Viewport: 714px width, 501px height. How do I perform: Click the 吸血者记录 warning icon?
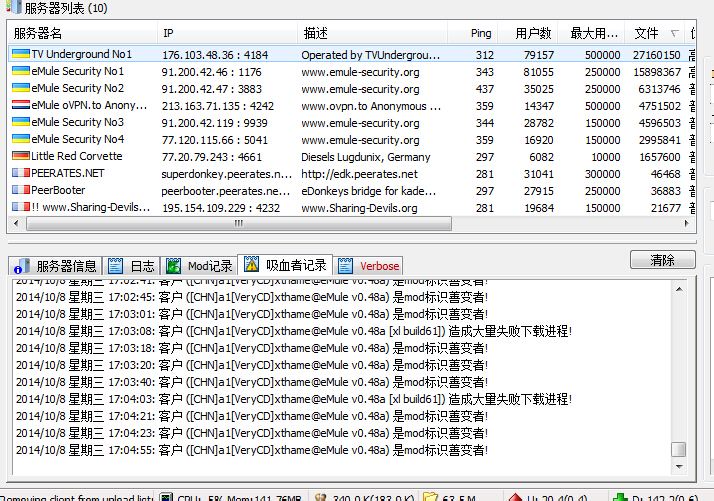[x=251, y=264]
